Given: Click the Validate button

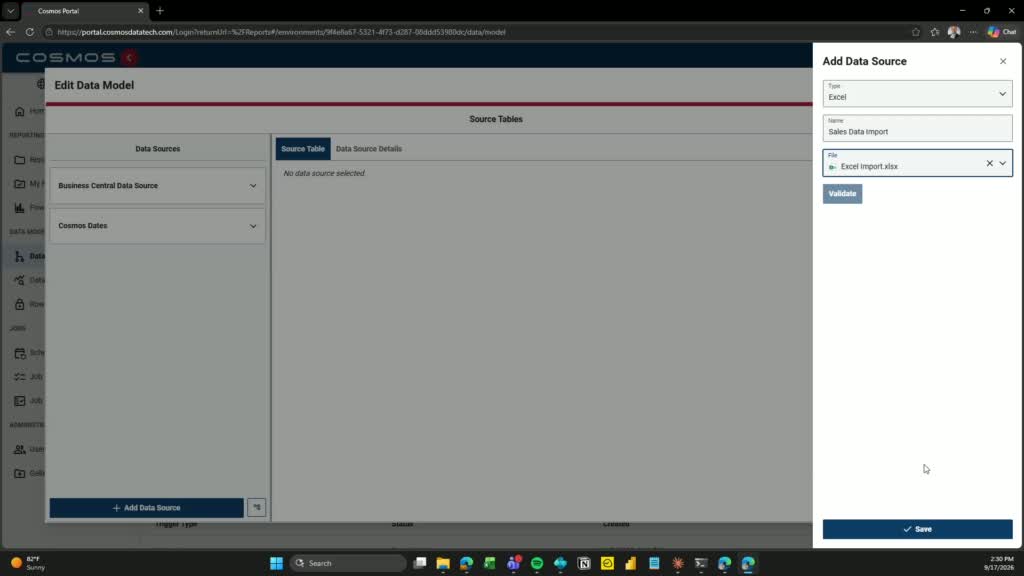Looking at the screenshot, I should click(842, 193).
